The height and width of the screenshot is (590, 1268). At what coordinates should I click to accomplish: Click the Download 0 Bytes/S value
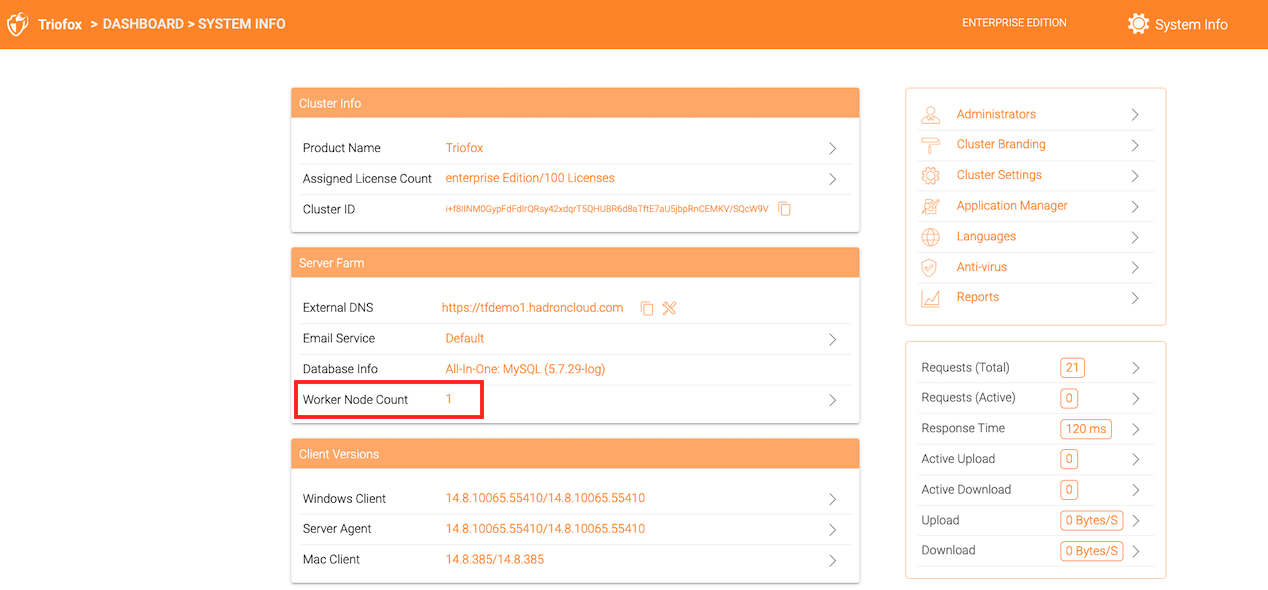coord(1092,551)
